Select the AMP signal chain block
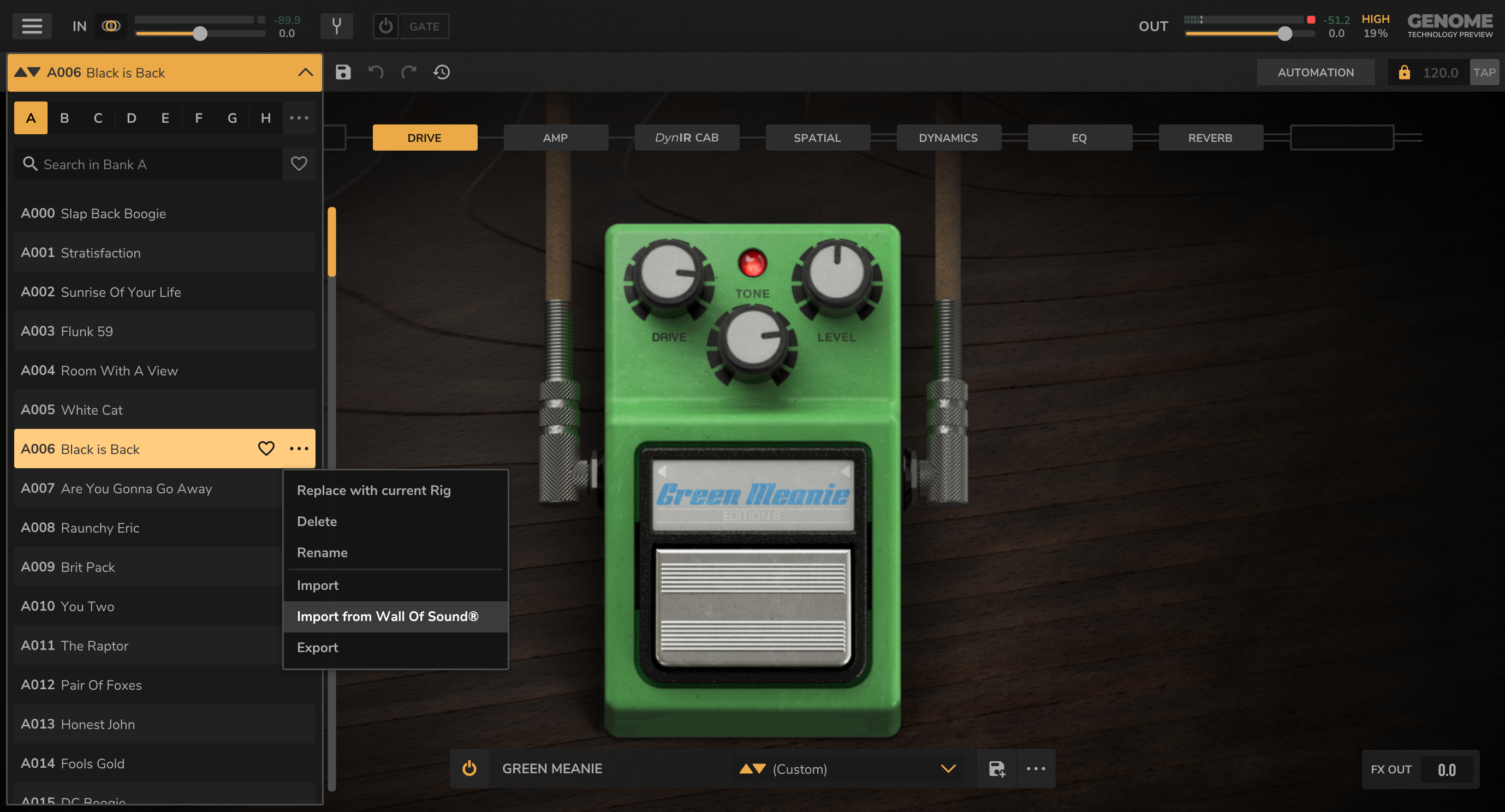1505x812 pixels. (x=556, y=138)
